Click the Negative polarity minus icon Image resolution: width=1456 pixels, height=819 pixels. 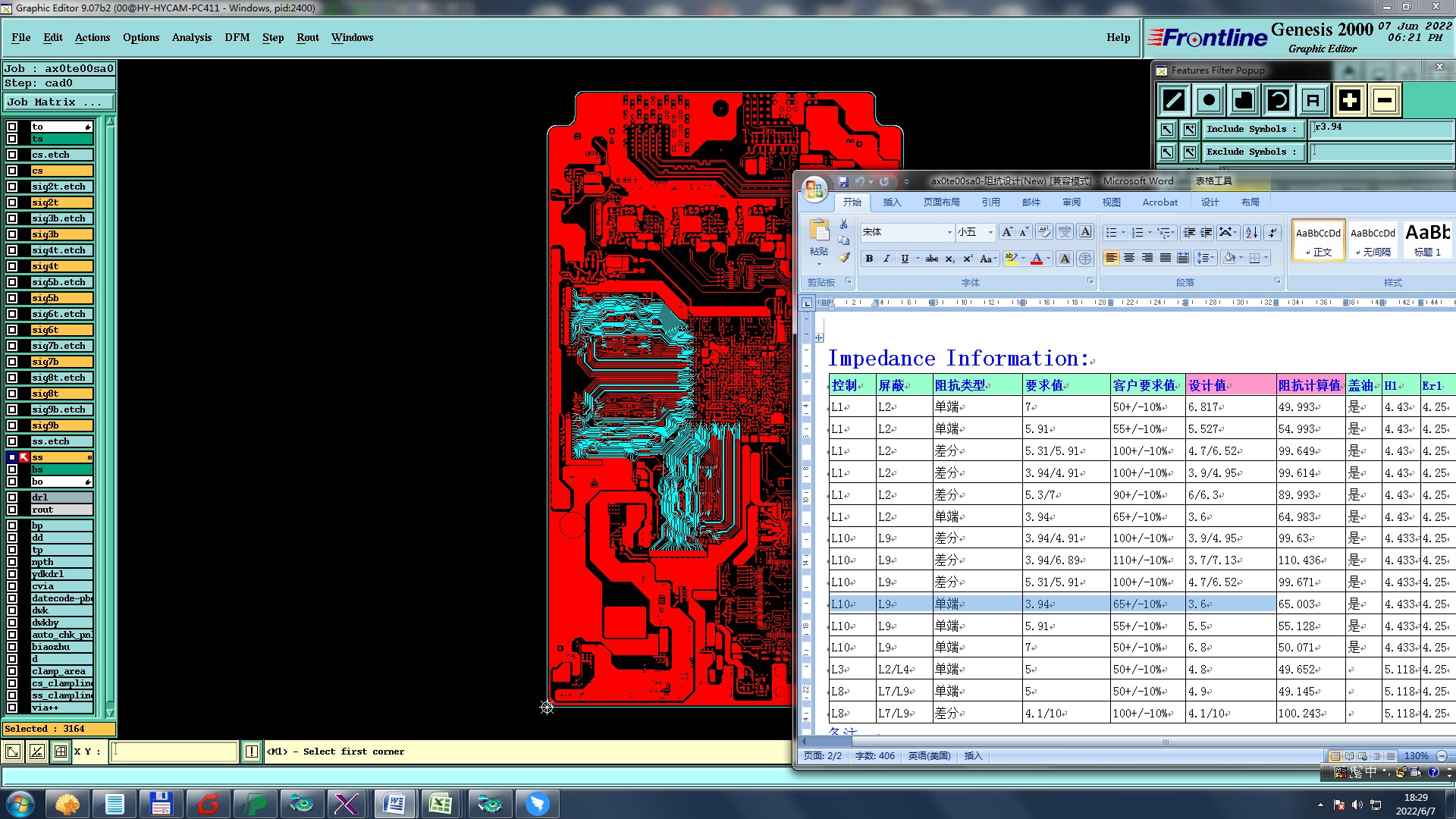pyautogui.click(x=1385, y=100)
